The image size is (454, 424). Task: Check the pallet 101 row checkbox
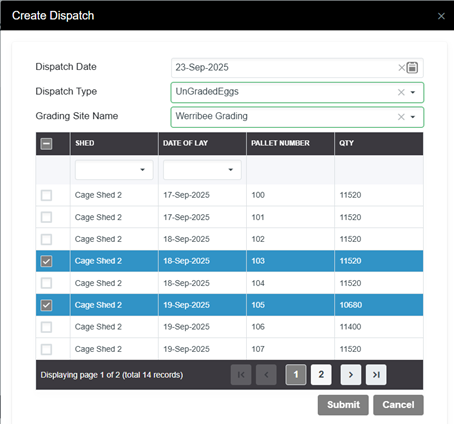[x=46, y=217]
